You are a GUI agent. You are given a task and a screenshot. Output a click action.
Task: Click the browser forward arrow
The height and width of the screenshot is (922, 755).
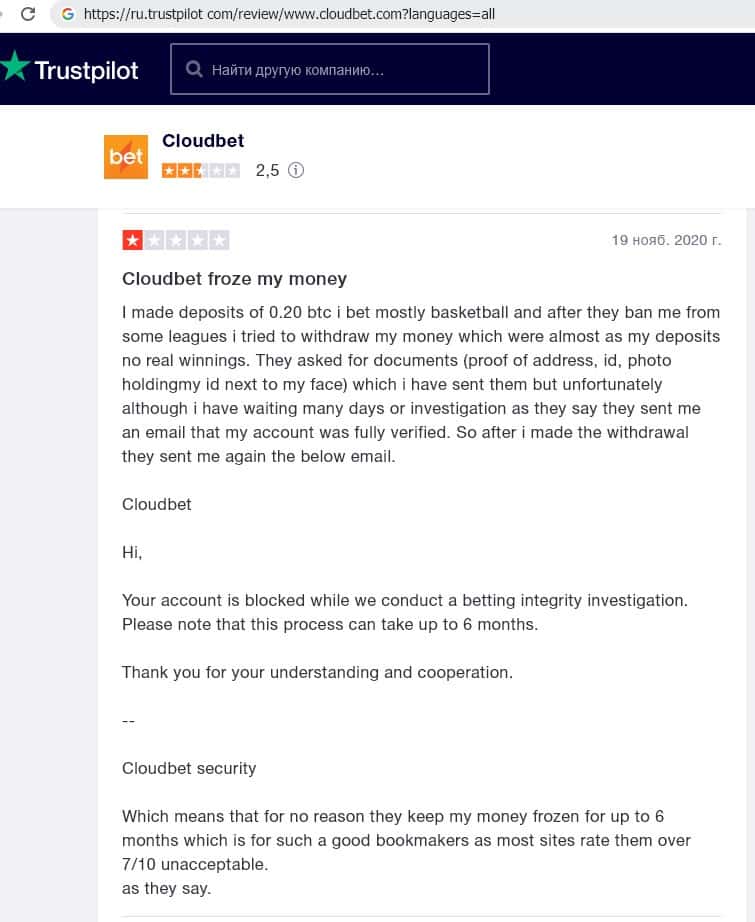click(3, 14)
